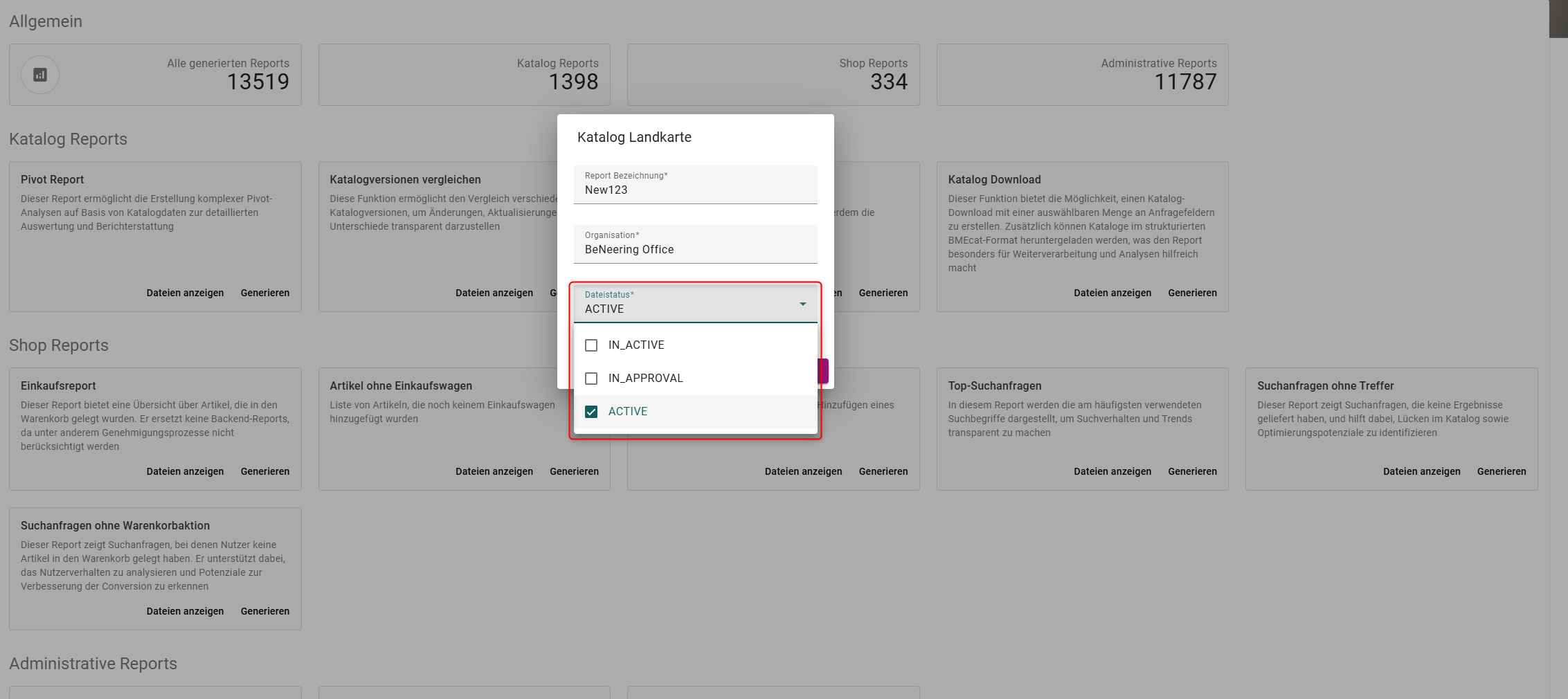Open the Katalog Reports count card
1568x699 pixels.
coord(464,75)
